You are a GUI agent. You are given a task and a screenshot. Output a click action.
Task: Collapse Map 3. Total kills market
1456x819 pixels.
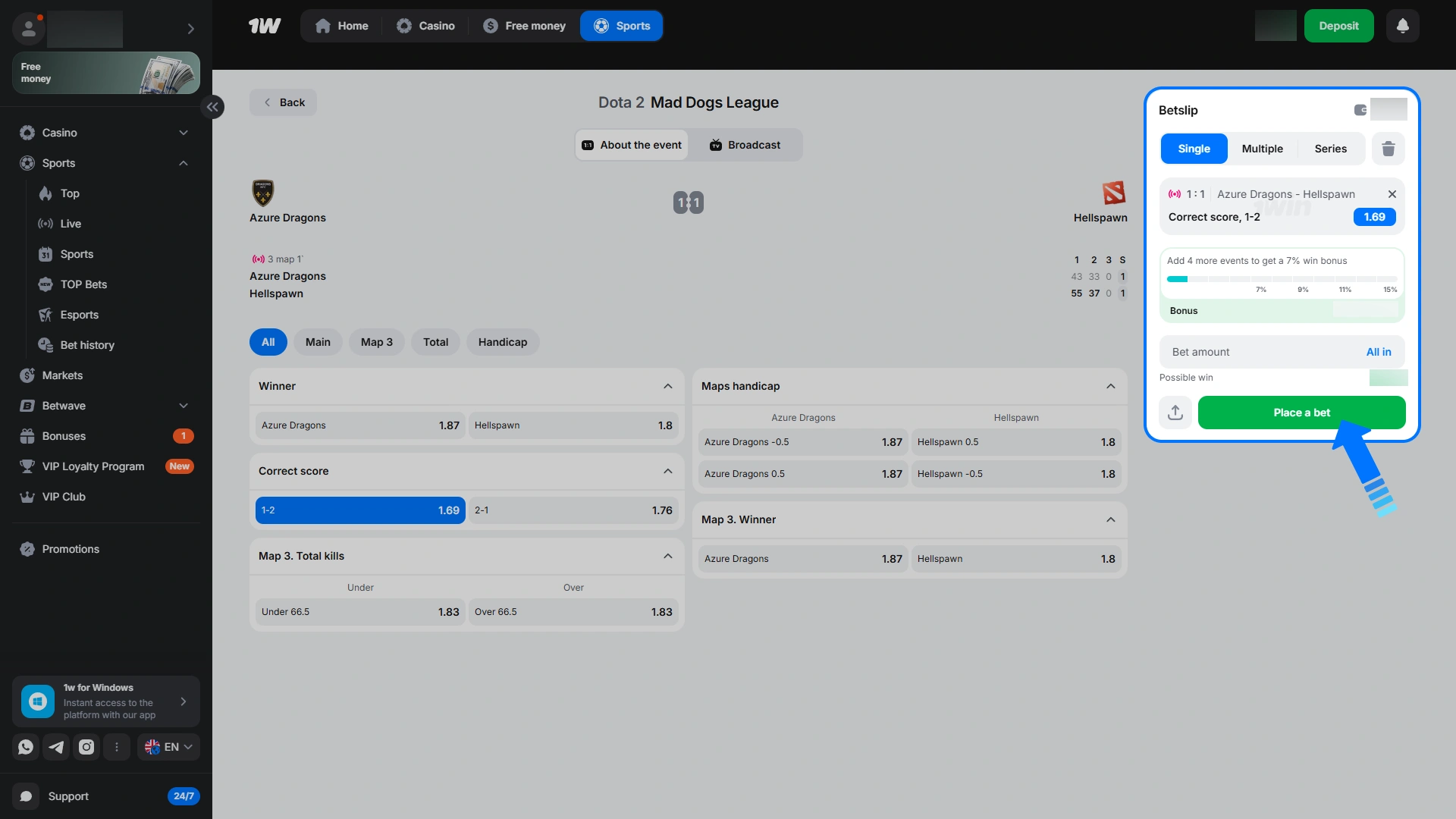(x=668, y=556)
